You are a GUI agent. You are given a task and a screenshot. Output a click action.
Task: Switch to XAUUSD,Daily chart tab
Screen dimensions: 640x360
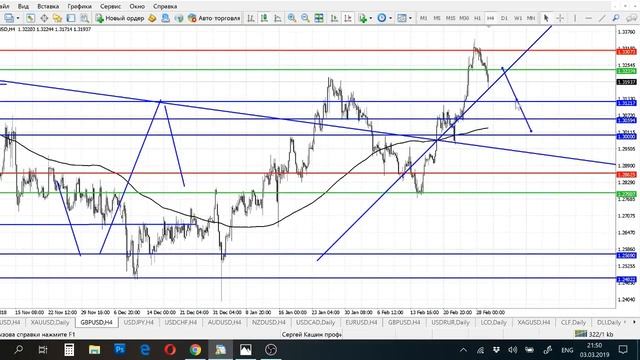click(x=50, y=322)
